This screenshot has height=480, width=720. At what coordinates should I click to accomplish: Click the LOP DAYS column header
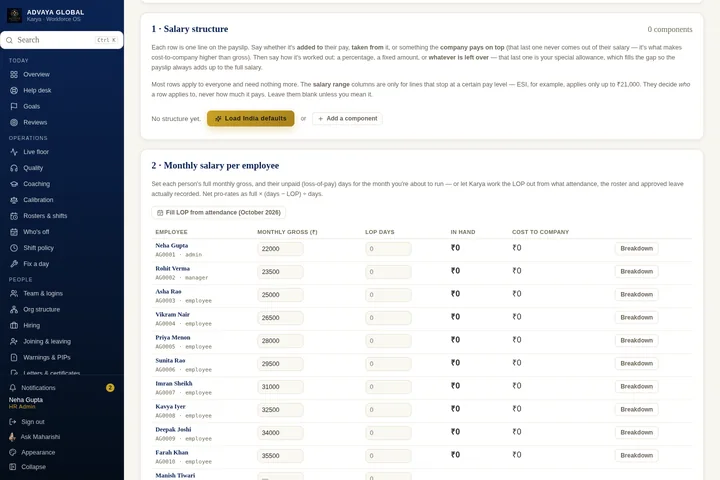pyautogui.click(x=380, y=232)
